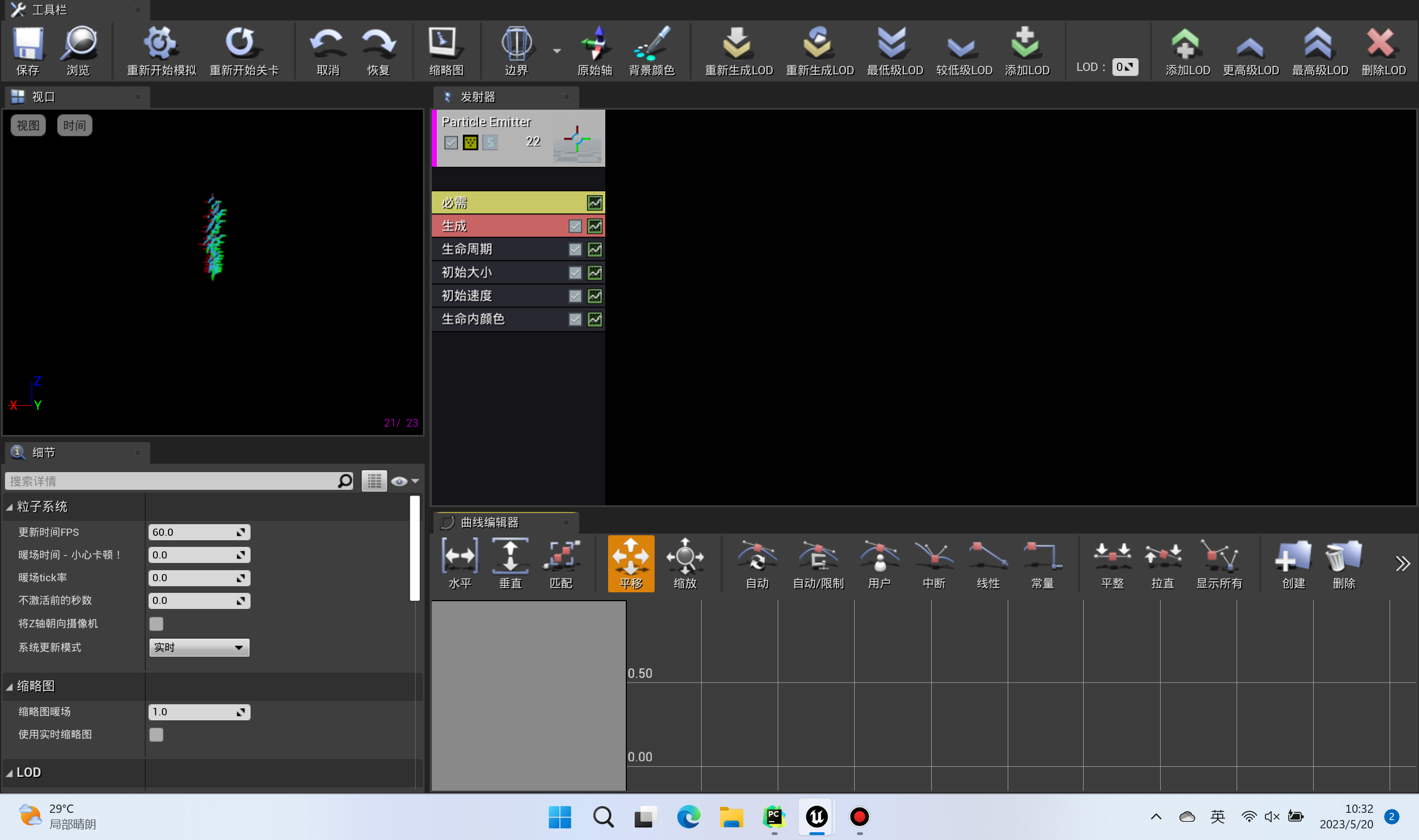Image resolution: width=1419 pixels, height=840 pixels.
Task: Toggle the 生命周期 module checkbox
Action: coord(575,249)
